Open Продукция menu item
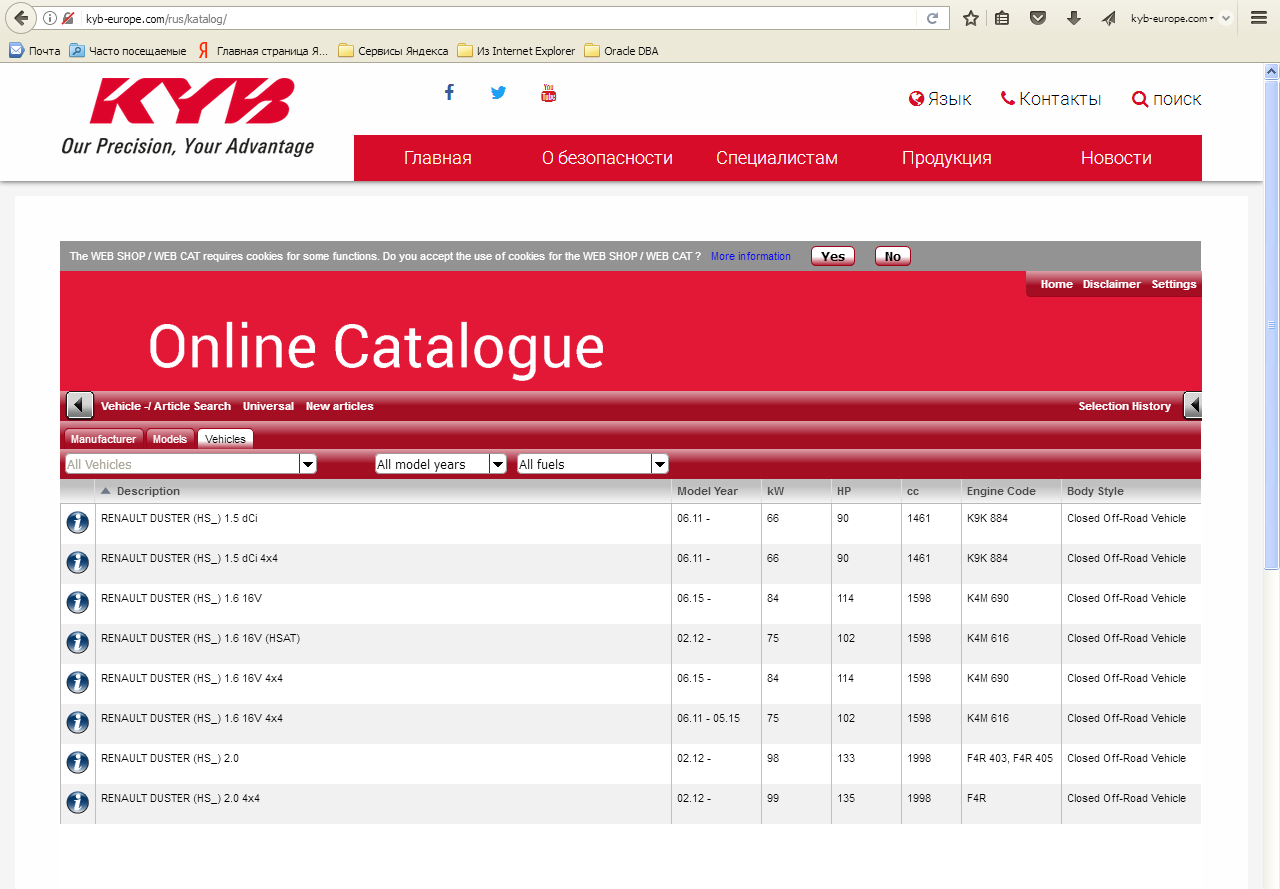This screenshot has height=889, width=1280. (947, 158)
